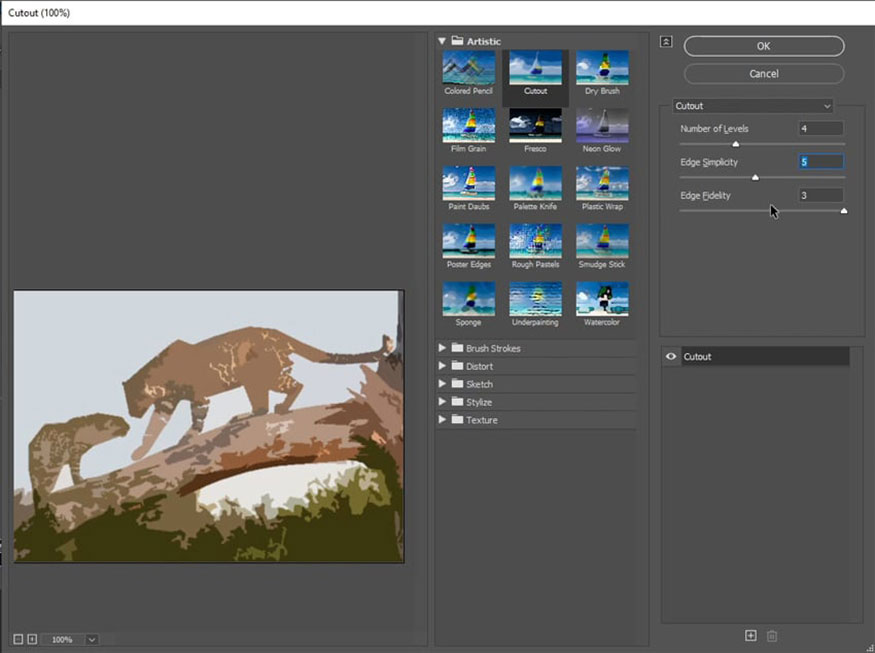Choose the Poster Edges filter thumbnail
Image resolution: width=875 pixels, height=653 pixels.
coord(468,241)
